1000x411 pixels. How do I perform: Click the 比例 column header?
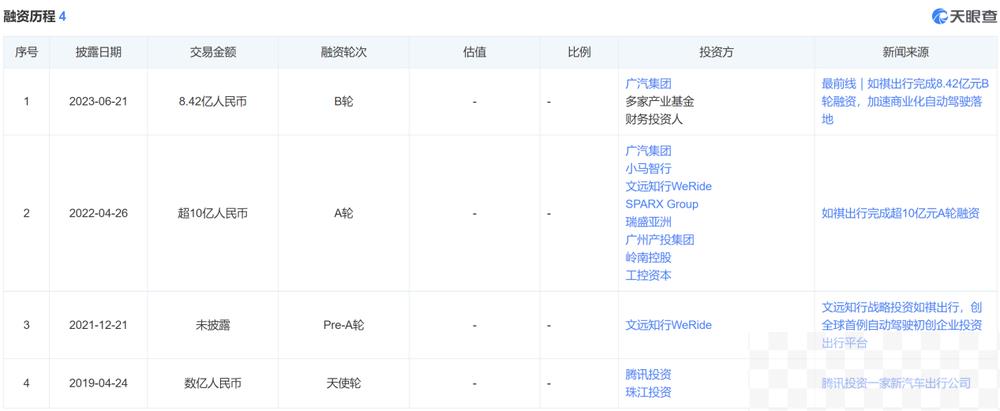click(x=579, y=53)
